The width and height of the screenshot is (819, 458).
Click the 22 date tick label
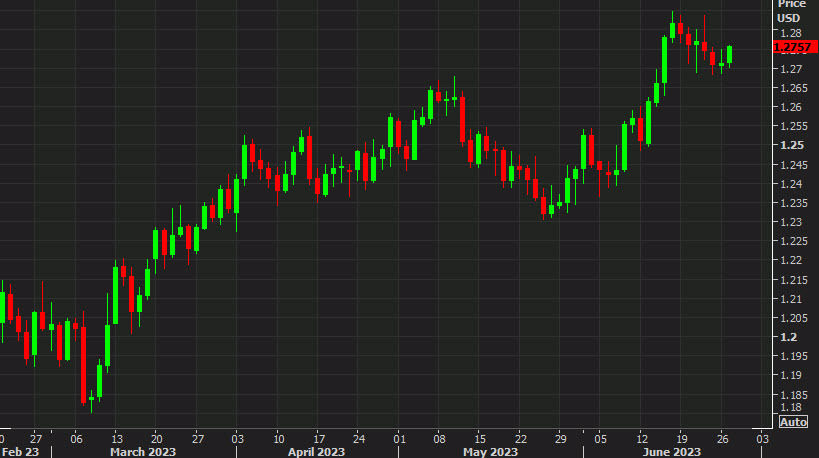coord(520,439)
